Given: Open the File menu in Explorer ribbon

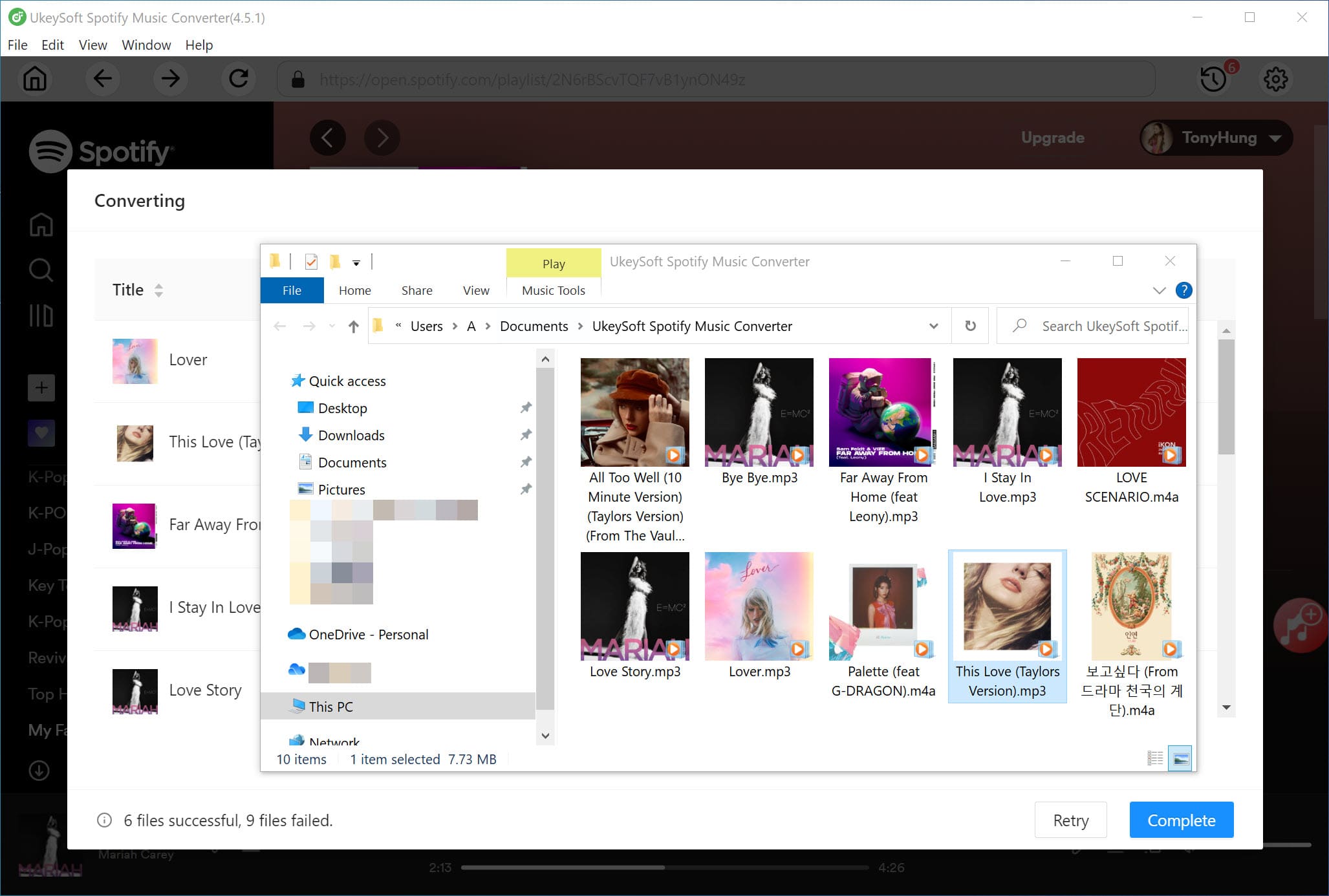Looking at the screenshot, I should 292,290.
